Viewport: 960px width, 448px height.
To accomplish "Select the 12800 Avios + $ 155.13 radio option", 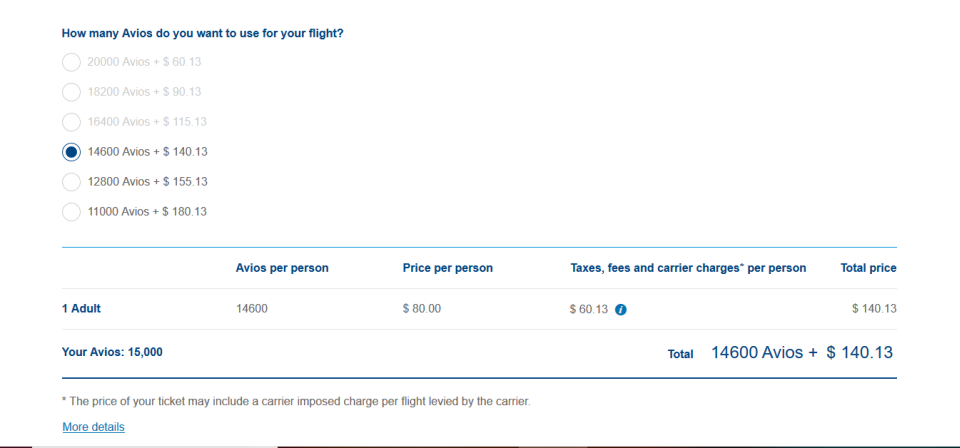I will 72,182.
